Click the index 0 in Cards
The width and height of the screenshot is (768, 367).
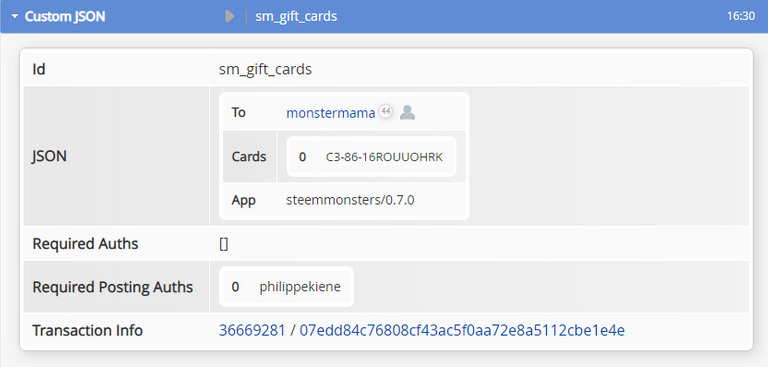tap(302, 157)
